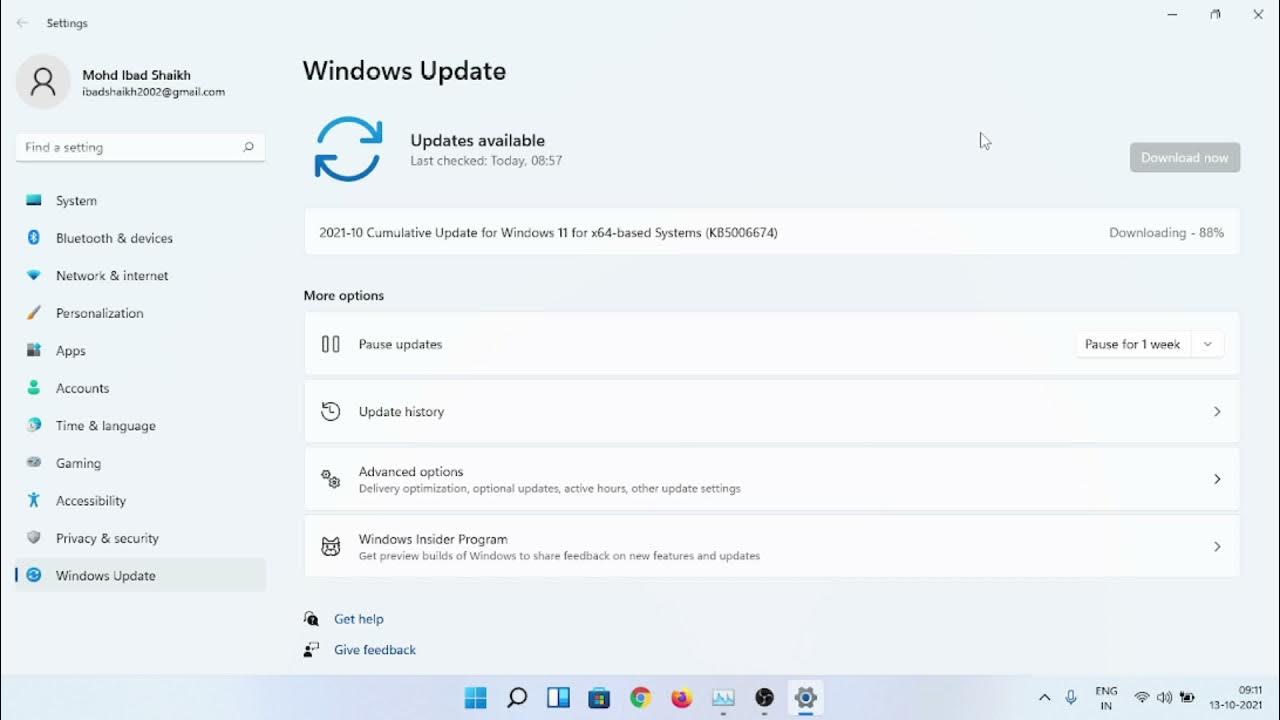Click the Get help icon

pyautogui.click(x=312, y=619)
